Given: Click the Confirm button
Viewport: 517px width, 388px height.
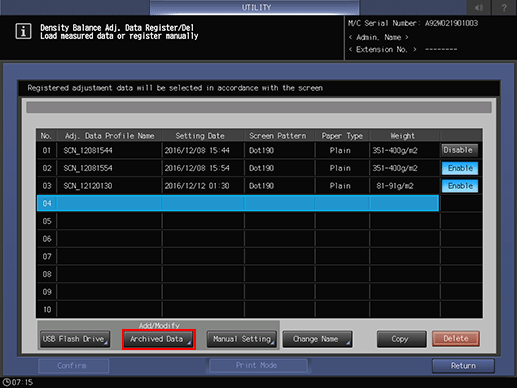Looking at the screenshot, I should [73, 366].
